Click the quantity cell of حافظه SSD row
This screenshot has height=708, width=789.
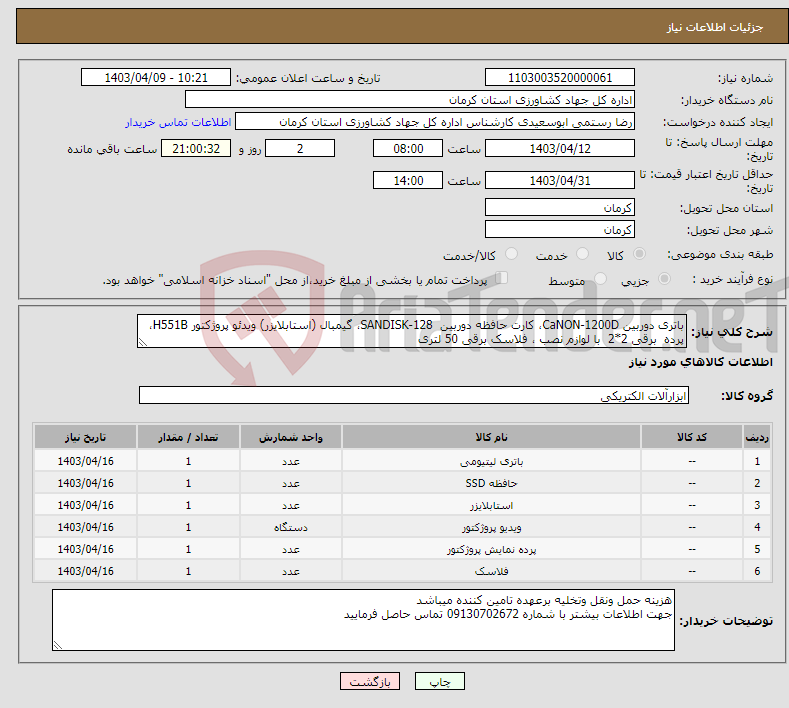pos(188,483)
